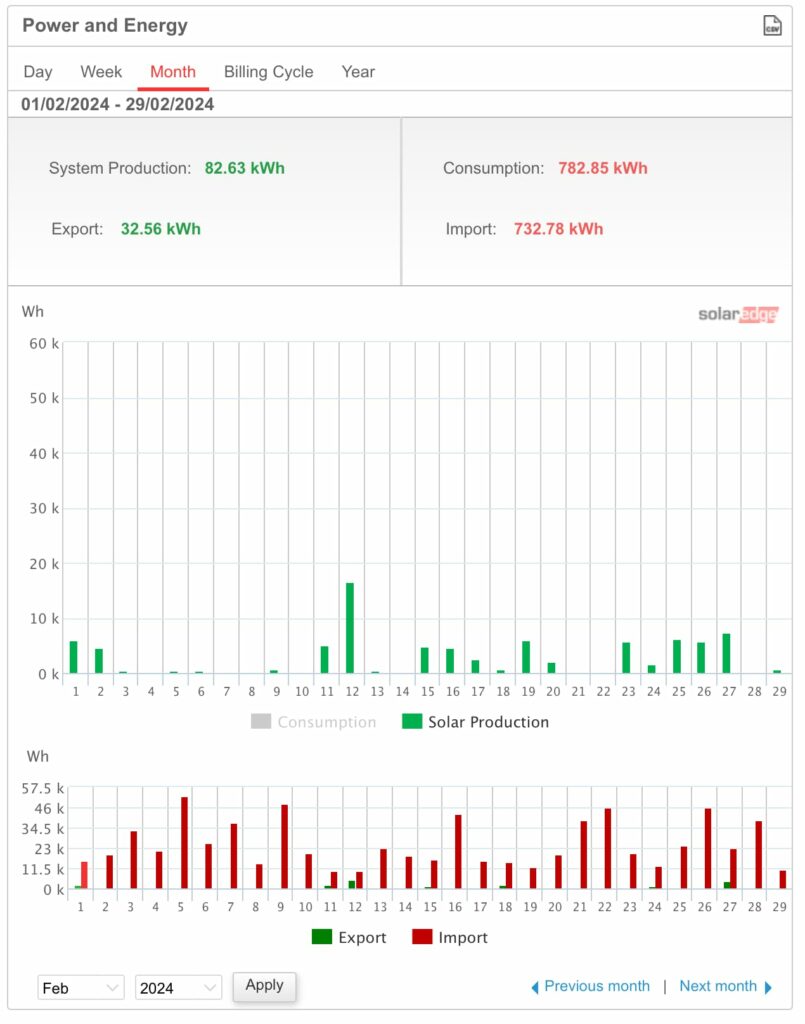This screenshot has height=1024, width=805.
Task: Click the date range 01/02/2024 - 29/02/2024
Action: click(x=118, y=104)
